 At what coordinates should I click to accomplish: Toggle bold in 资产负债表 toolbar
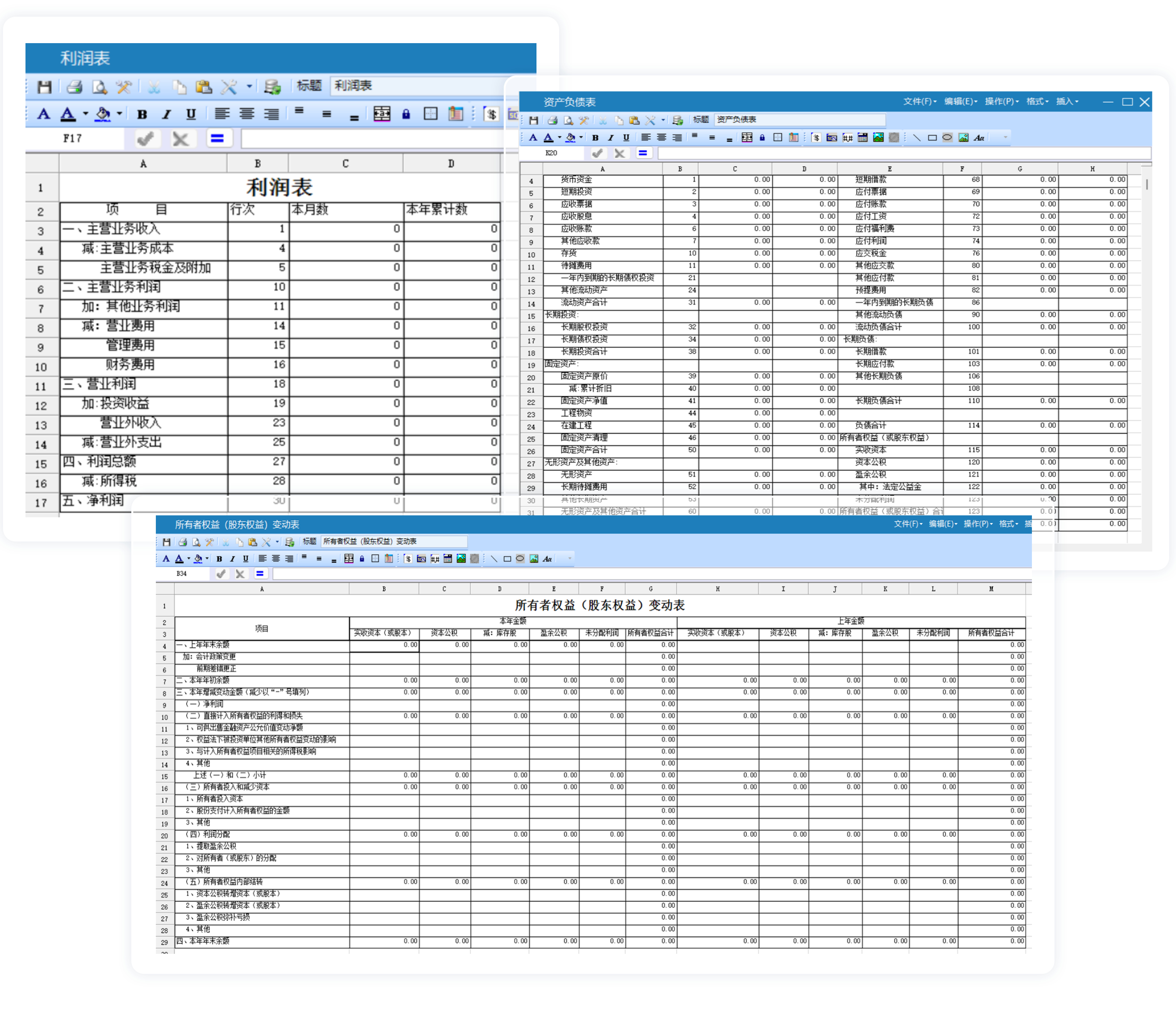[595, 138]
